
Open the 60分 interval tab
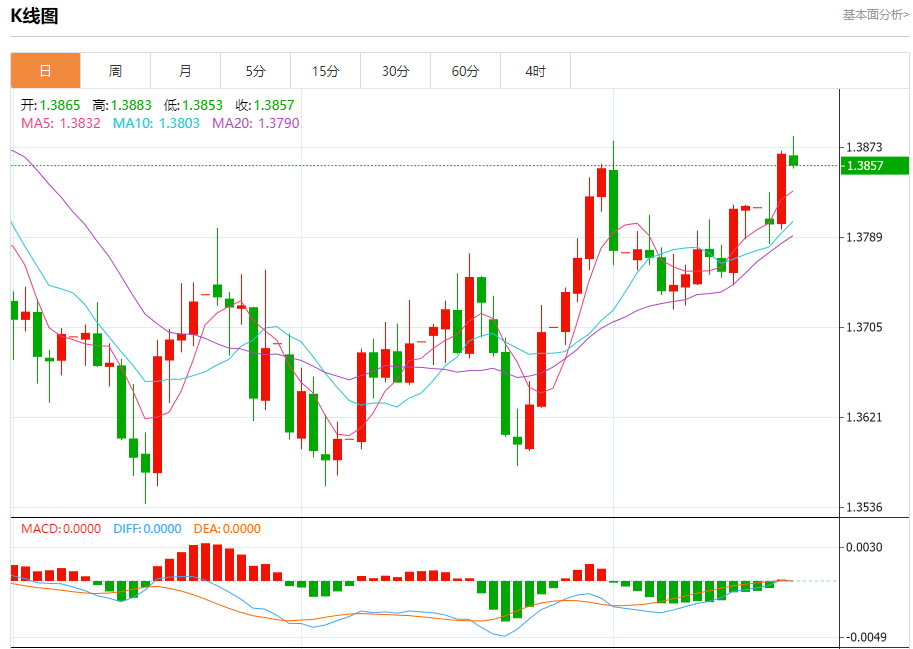tap(465, 71)
